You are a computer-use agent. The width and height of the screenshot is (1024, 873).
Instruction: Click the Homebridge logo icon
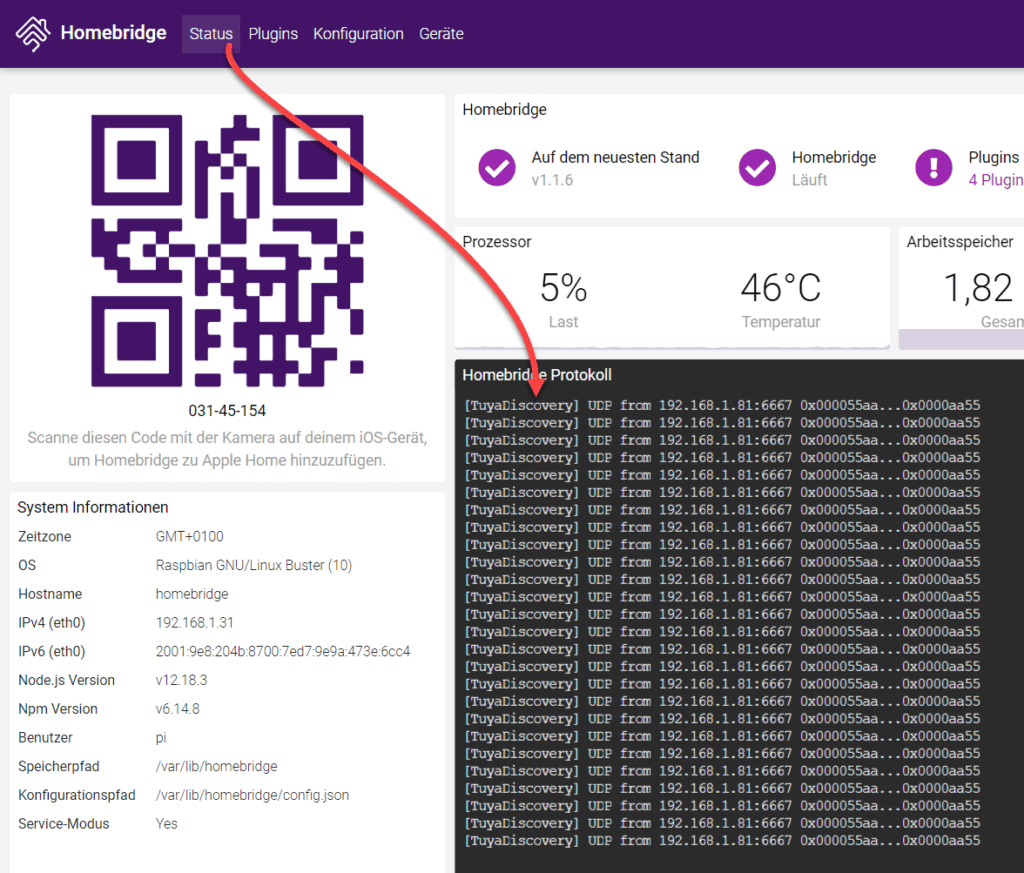point(33,33)
